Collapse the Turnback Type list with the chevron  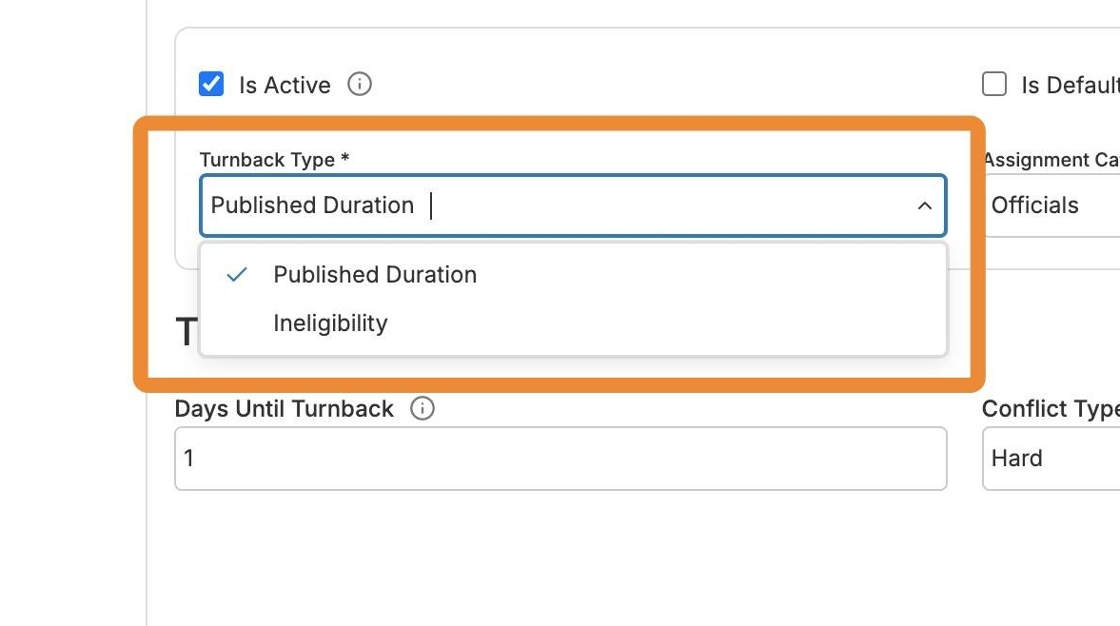(924, 206)
